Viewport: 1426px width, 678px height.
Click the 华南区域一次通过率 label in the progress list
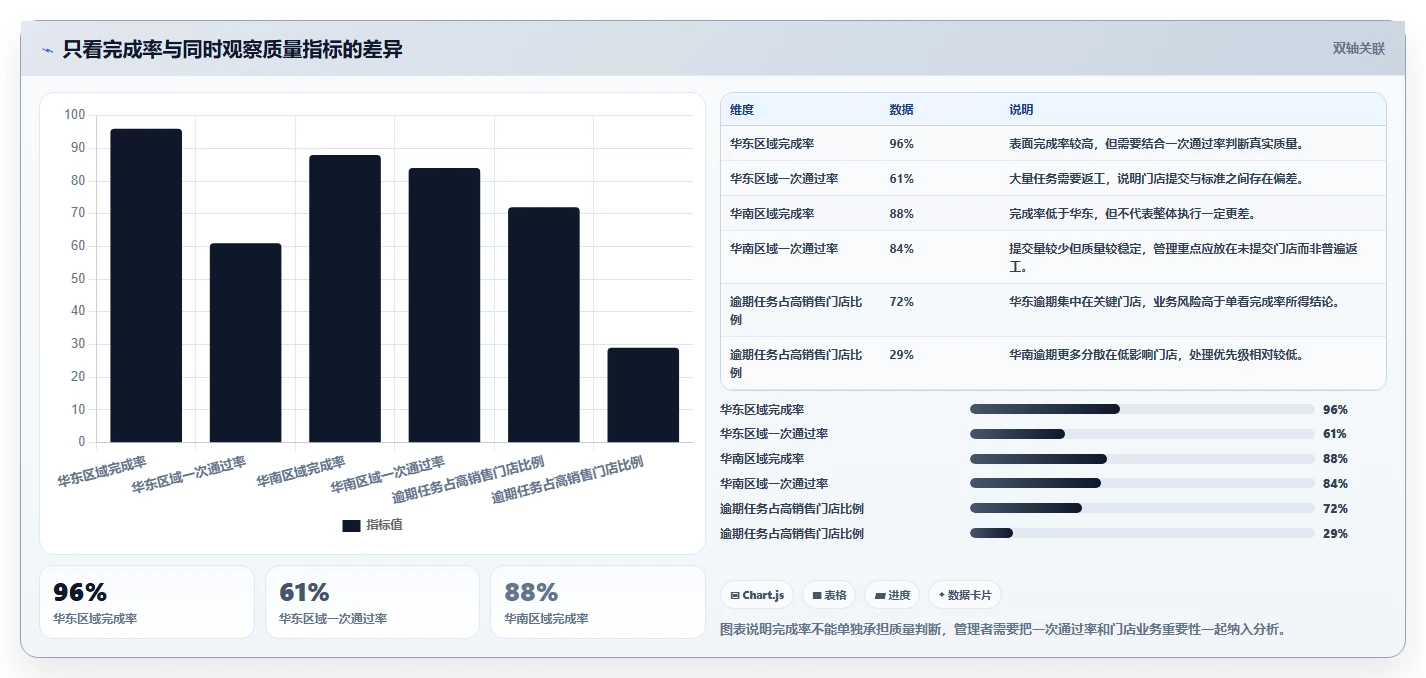[774, 484]
